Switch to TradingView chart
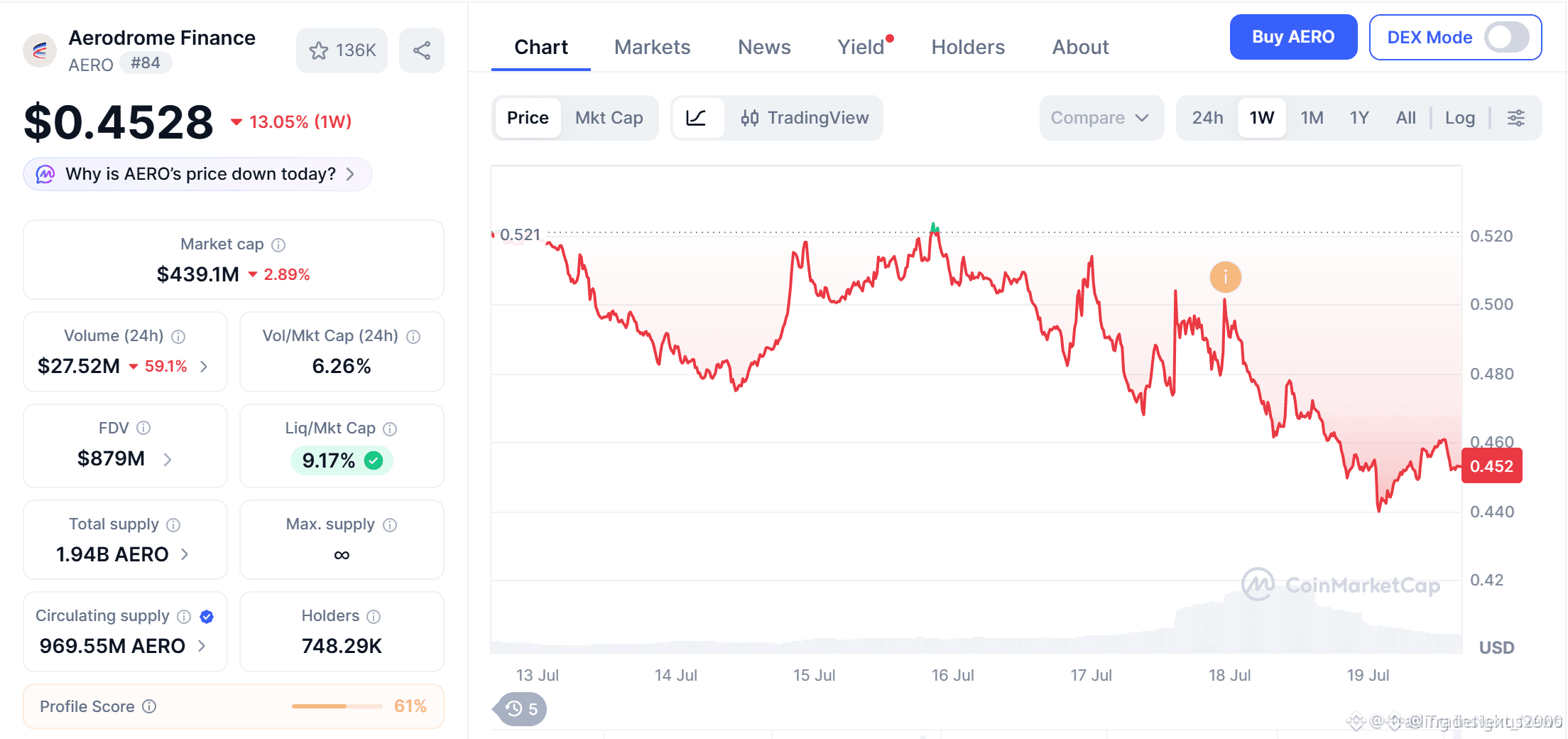Screen dimensions: 1568x739 point(805,118)
